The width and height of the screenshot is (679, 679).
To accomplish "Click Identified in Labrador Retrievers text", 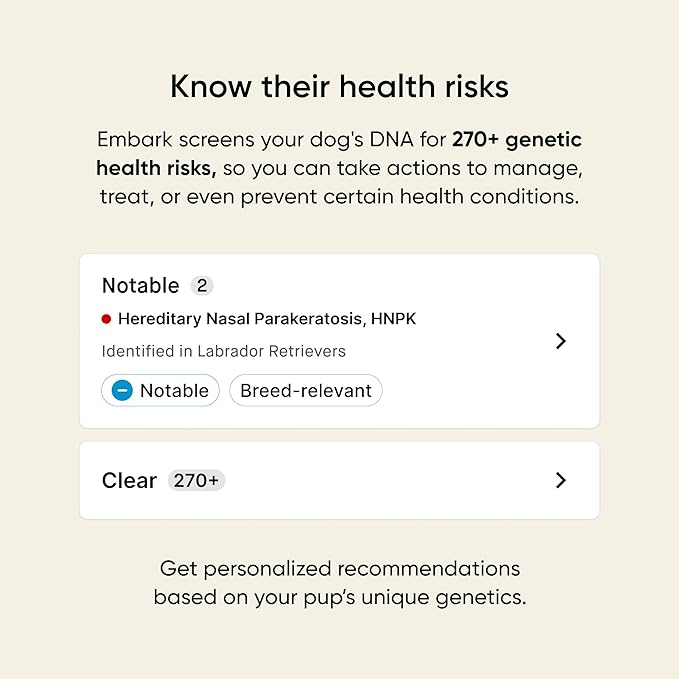I will (x=224, y=351).
